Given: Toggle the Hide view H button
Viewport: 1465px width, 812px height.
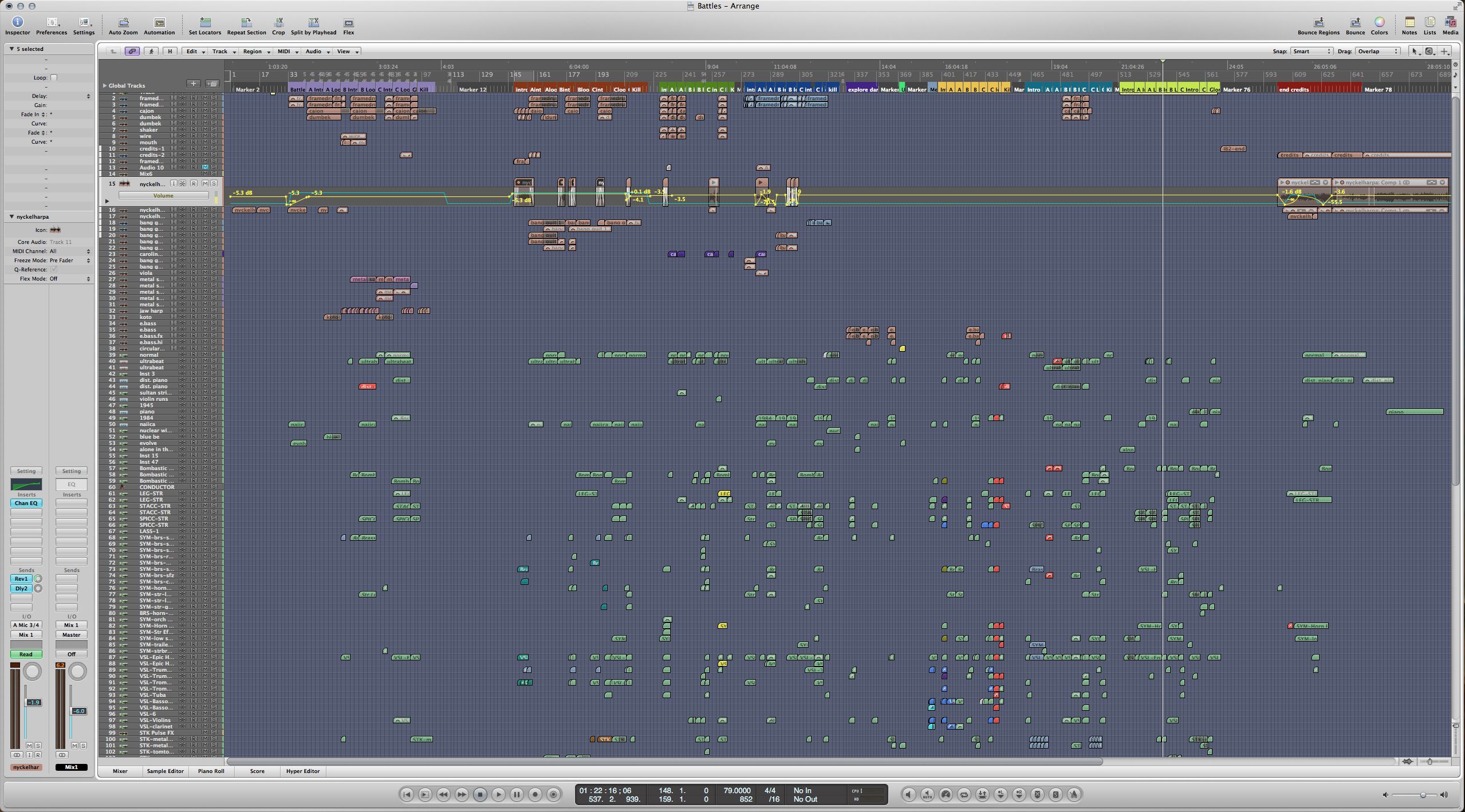Looking at the screenshot, I should pos(170,52).
